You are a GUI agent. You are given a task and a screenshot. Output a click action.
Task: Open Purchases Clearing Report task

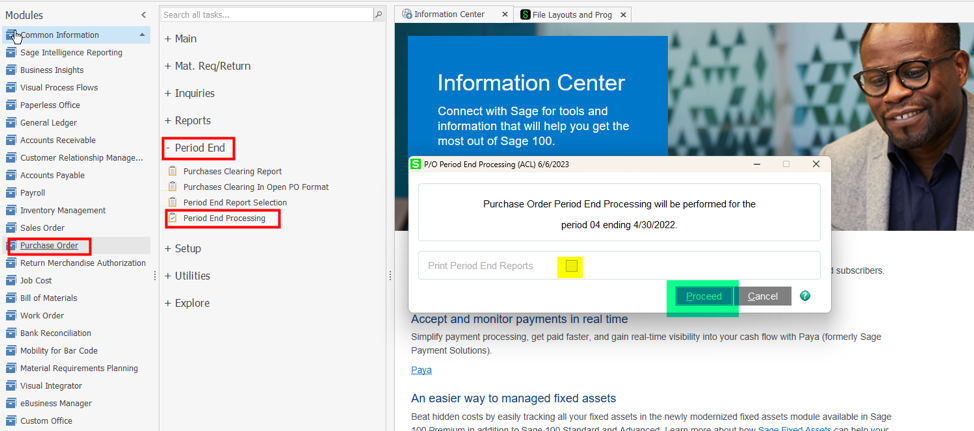click(x=232, y=171)
